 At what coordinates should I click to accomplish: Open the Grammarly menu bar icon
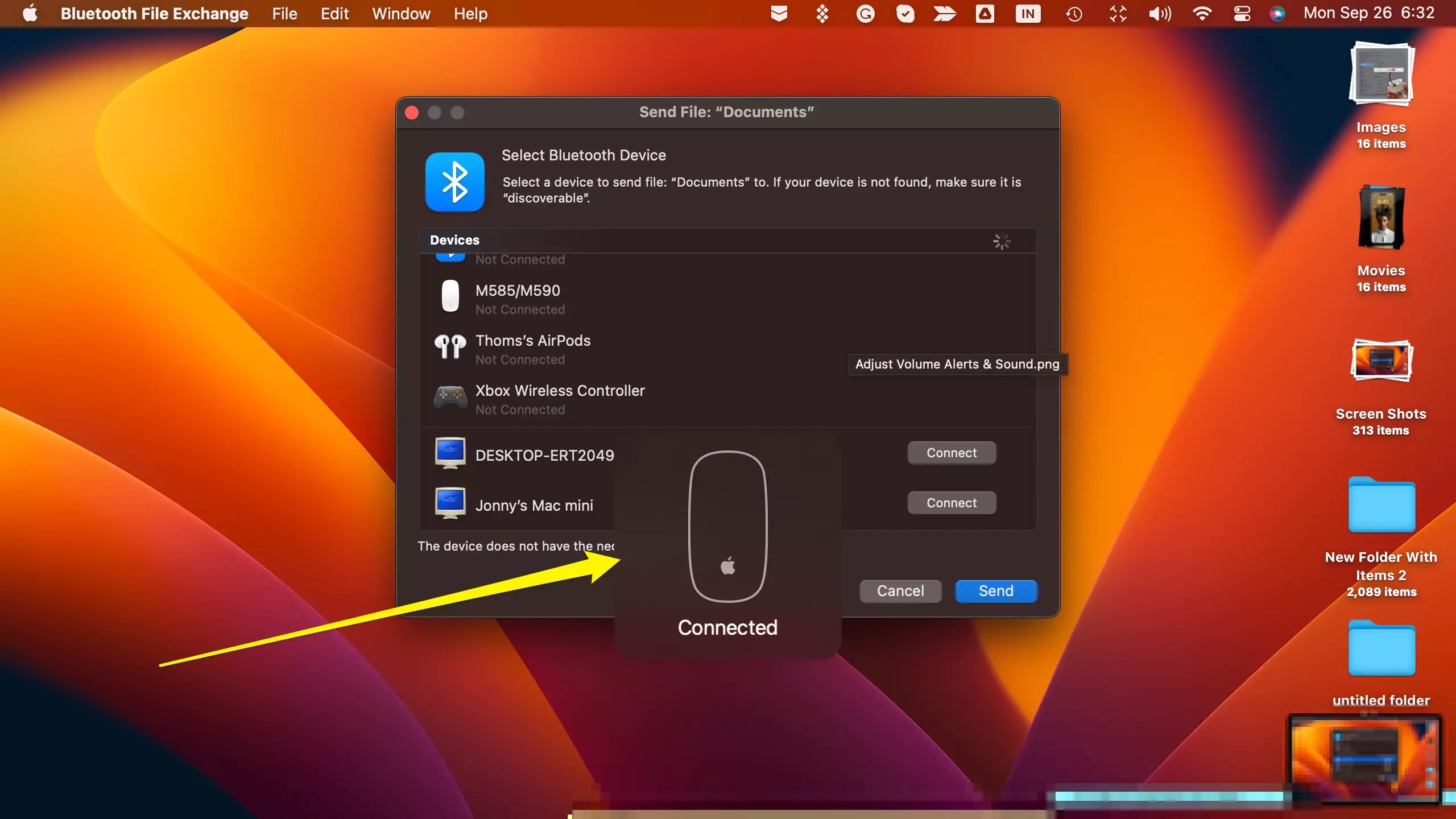coord(865,13)
